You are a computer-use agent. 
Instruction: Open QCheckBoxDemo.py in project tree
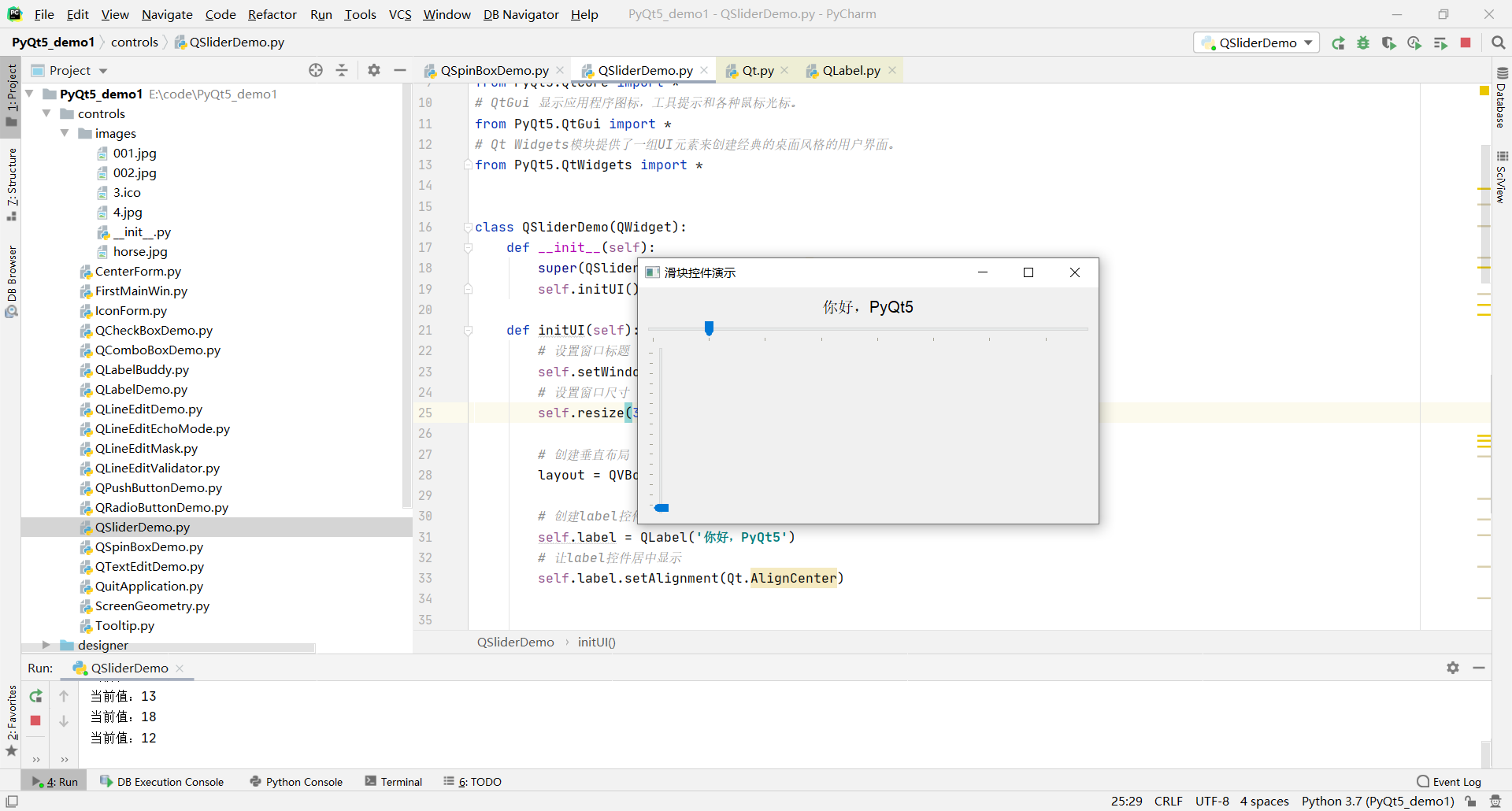point(154,330)
